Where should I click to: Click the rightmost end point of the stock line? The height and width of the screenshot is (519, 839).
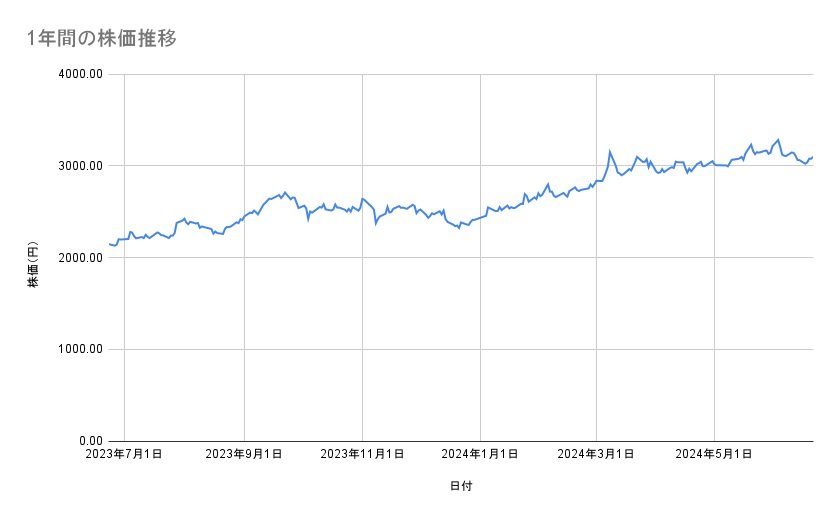[x=812, y=157]
